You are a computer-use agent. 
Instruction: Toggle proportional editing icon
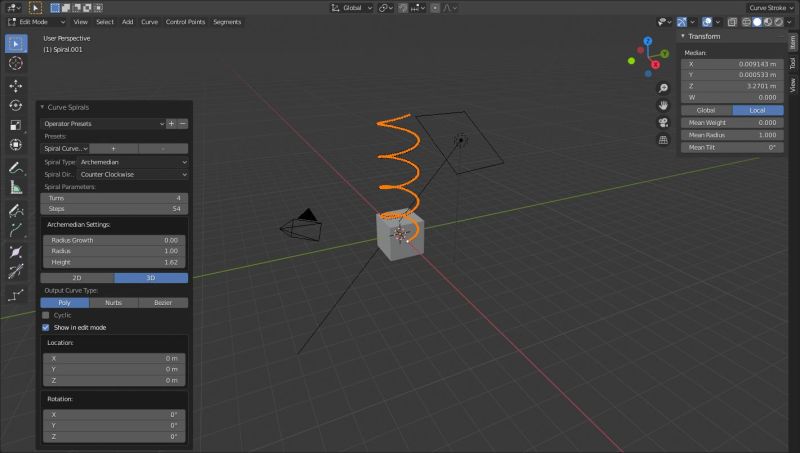435,8
